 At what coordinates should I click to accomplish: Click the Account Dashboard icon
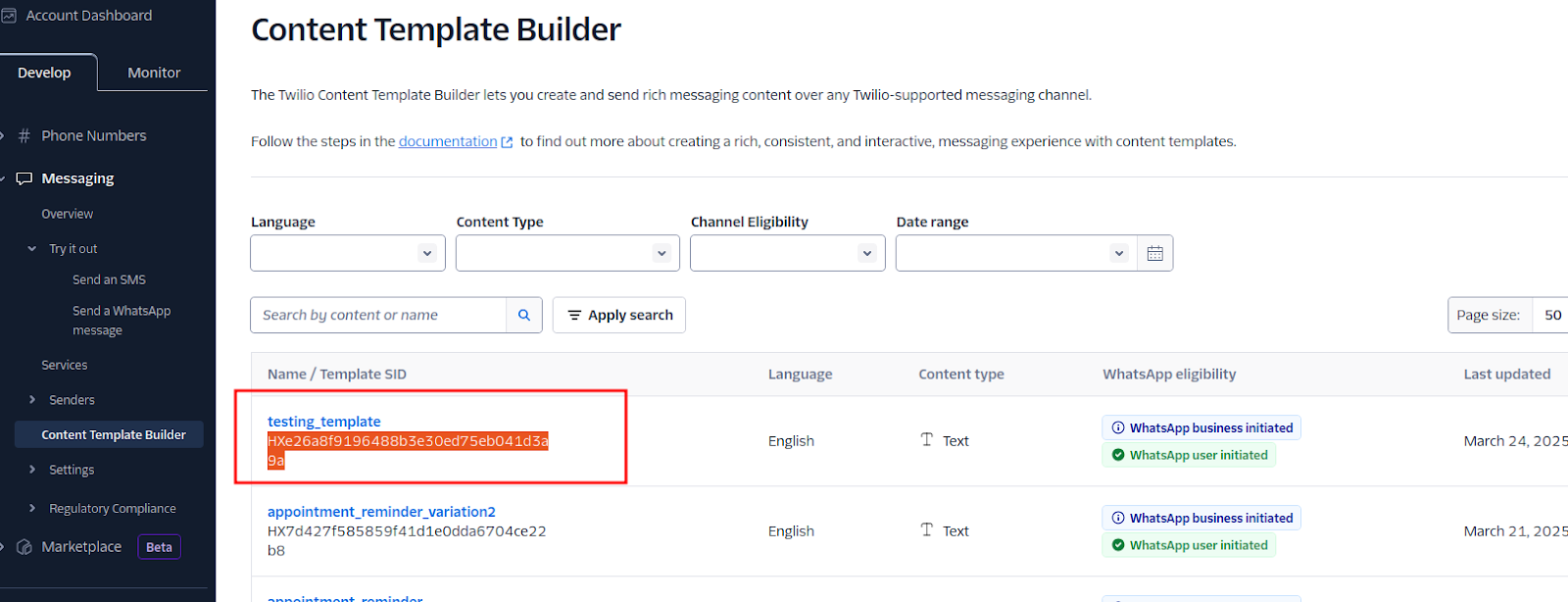point(9,16)
